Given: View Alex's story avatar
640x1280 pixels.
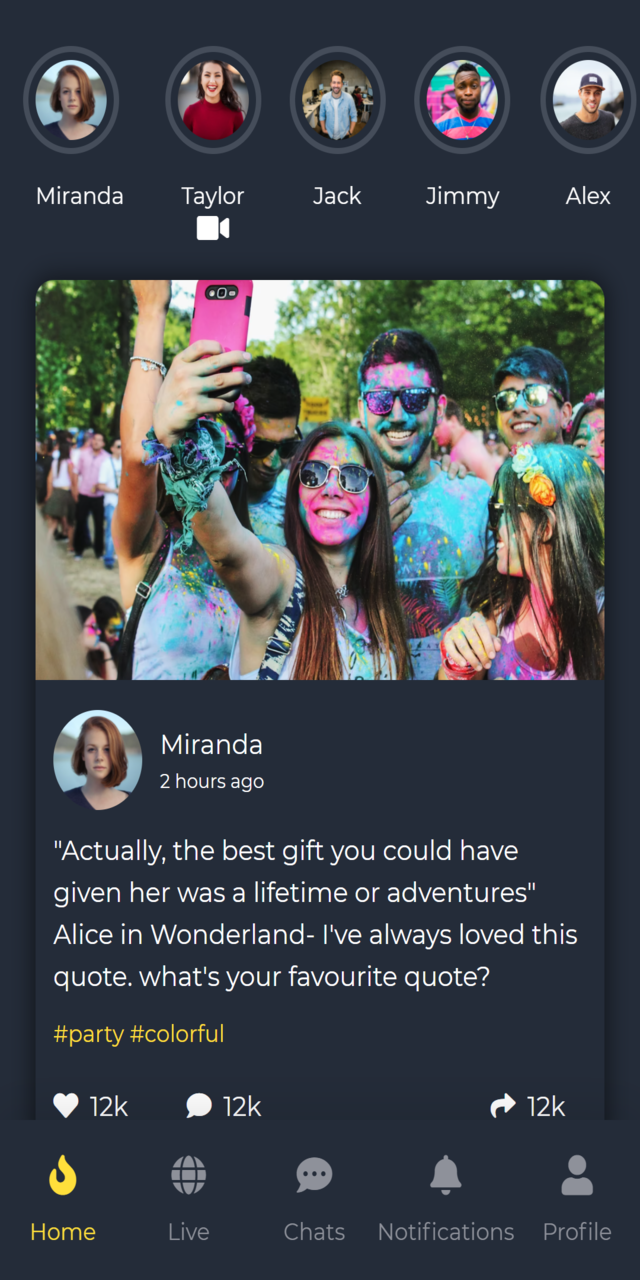Looking at the screenshot, I should click(x=588, y=100).
